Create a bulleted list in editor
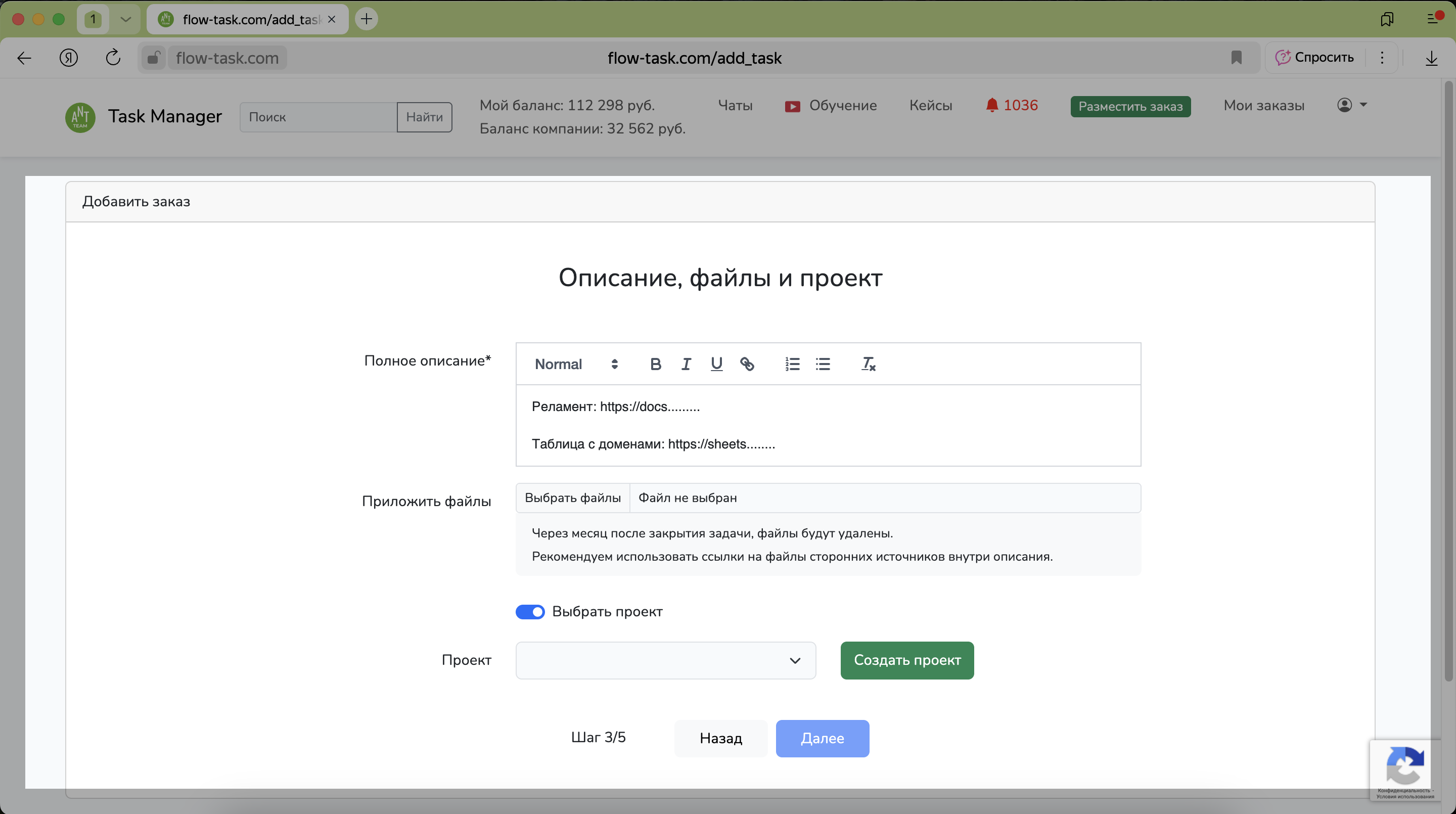 click(x=823, y=364)
